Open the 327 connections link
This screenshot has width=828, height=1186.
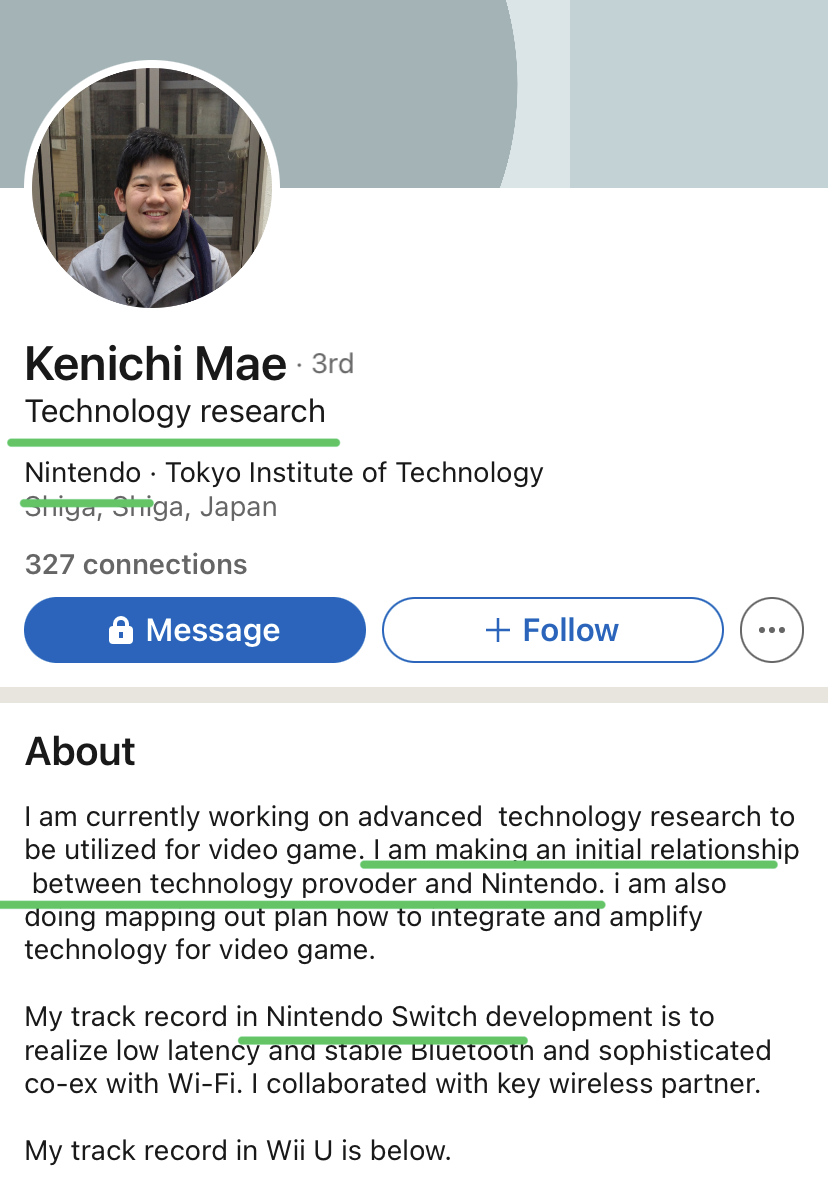(x=136, y=564)
